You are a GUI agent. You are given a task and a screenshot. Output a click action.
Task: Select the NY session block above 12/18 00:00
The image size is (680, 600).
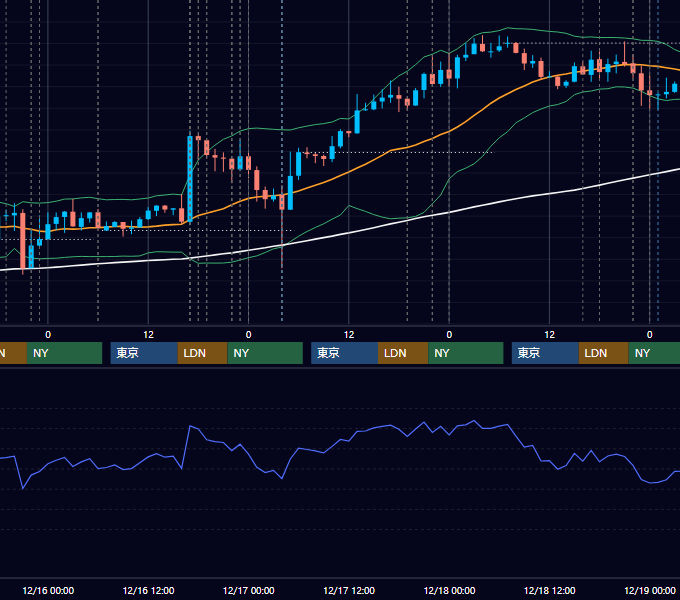click(x=466, y=353)
